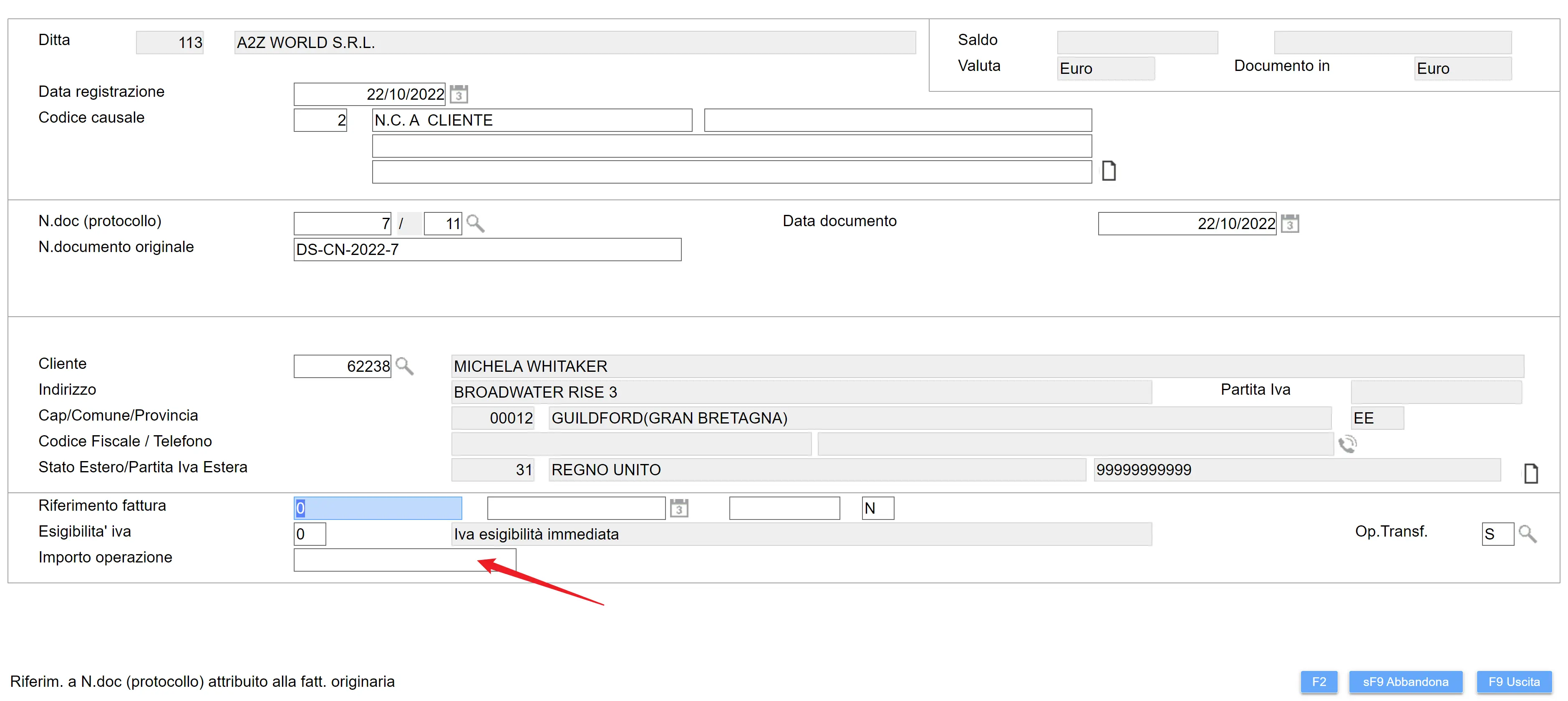Open Op.Transf. lookup magnifier icon
Viewport: 1568px width, 701px height.
point(1527,534)
